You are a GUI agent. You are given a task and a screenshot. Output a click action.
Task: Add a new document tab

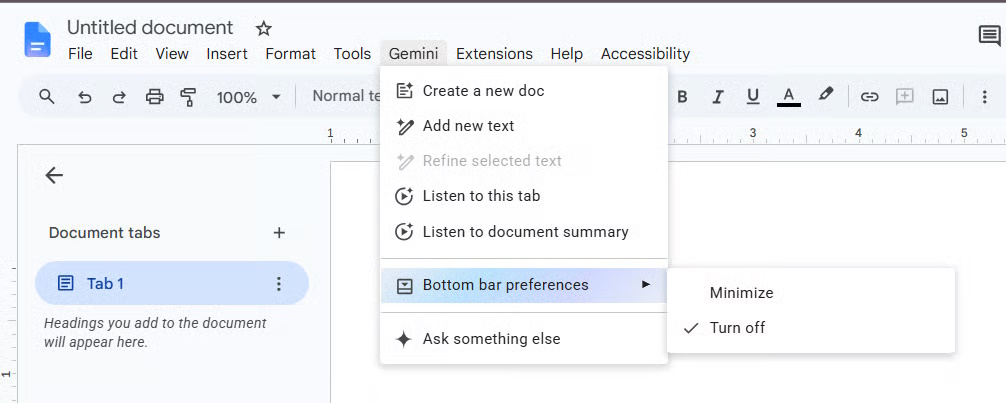tap(279, 233)
